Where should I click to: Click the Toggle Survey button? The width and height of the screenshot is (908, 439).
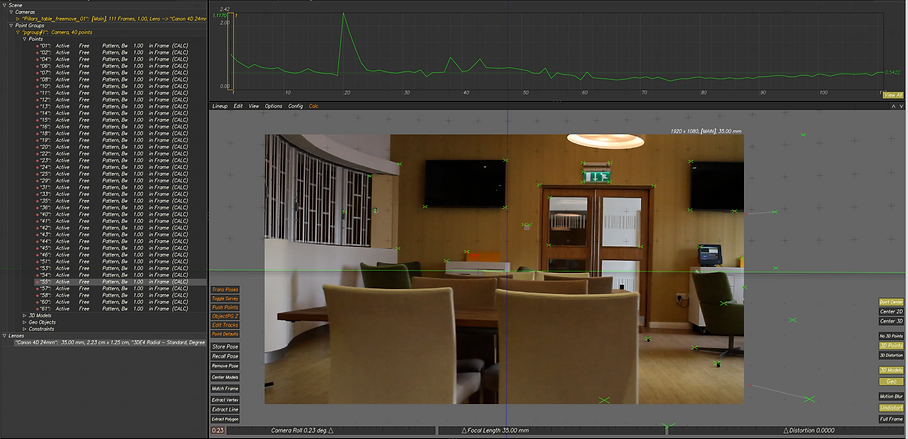click(x=225, y=298)
